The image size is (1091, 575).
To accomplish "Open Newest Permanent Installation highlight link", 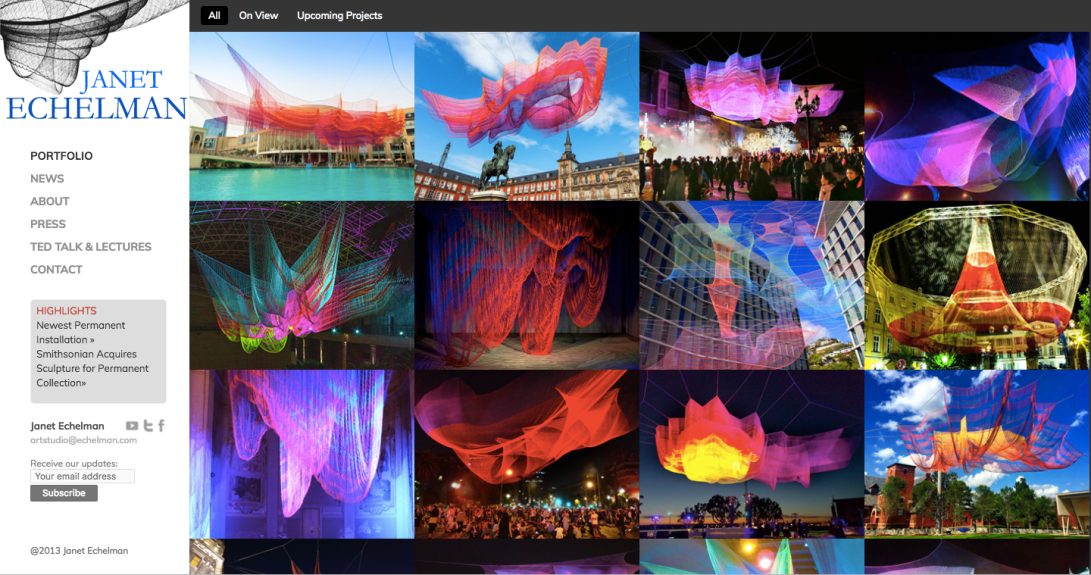I will [80, 332].
